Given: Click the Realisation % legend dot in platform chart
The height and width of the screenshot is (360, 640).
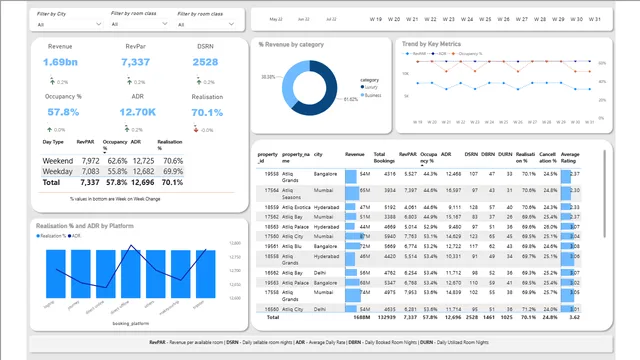Looking at the screenshot, I should click(38, 236).
